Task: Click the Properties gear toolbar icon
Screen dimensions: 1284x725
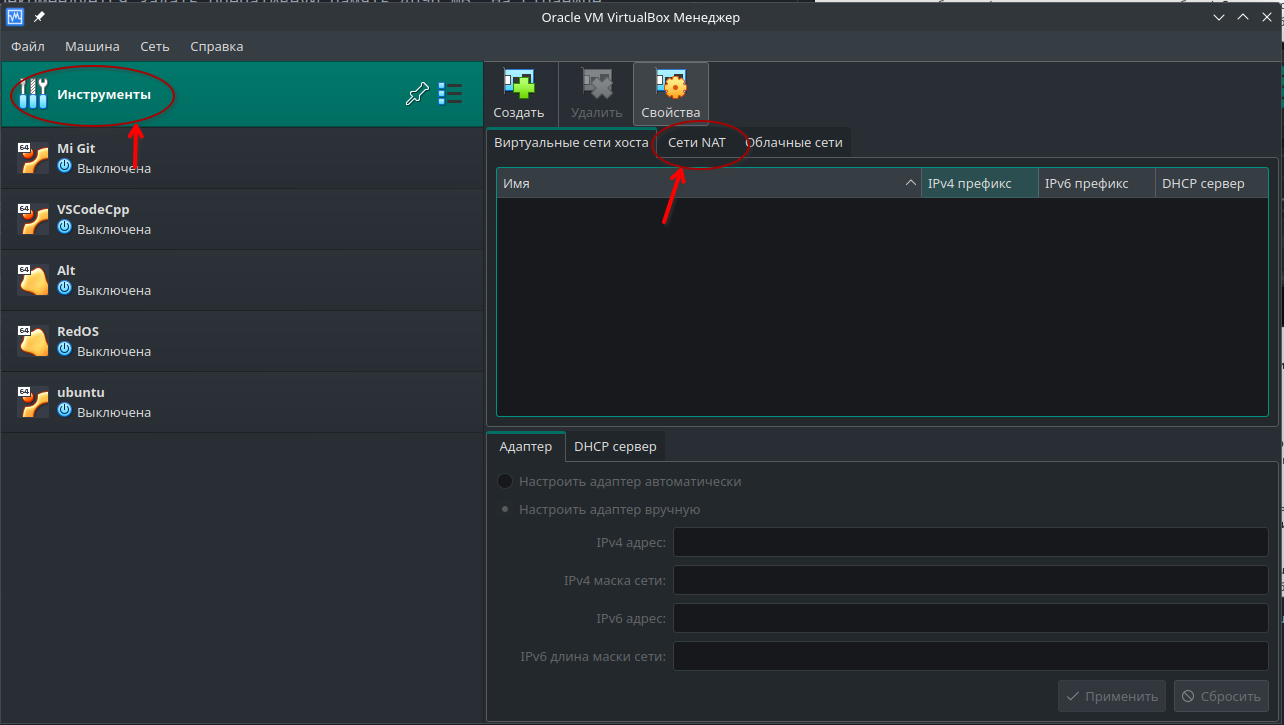Action: tap(670, 85)
